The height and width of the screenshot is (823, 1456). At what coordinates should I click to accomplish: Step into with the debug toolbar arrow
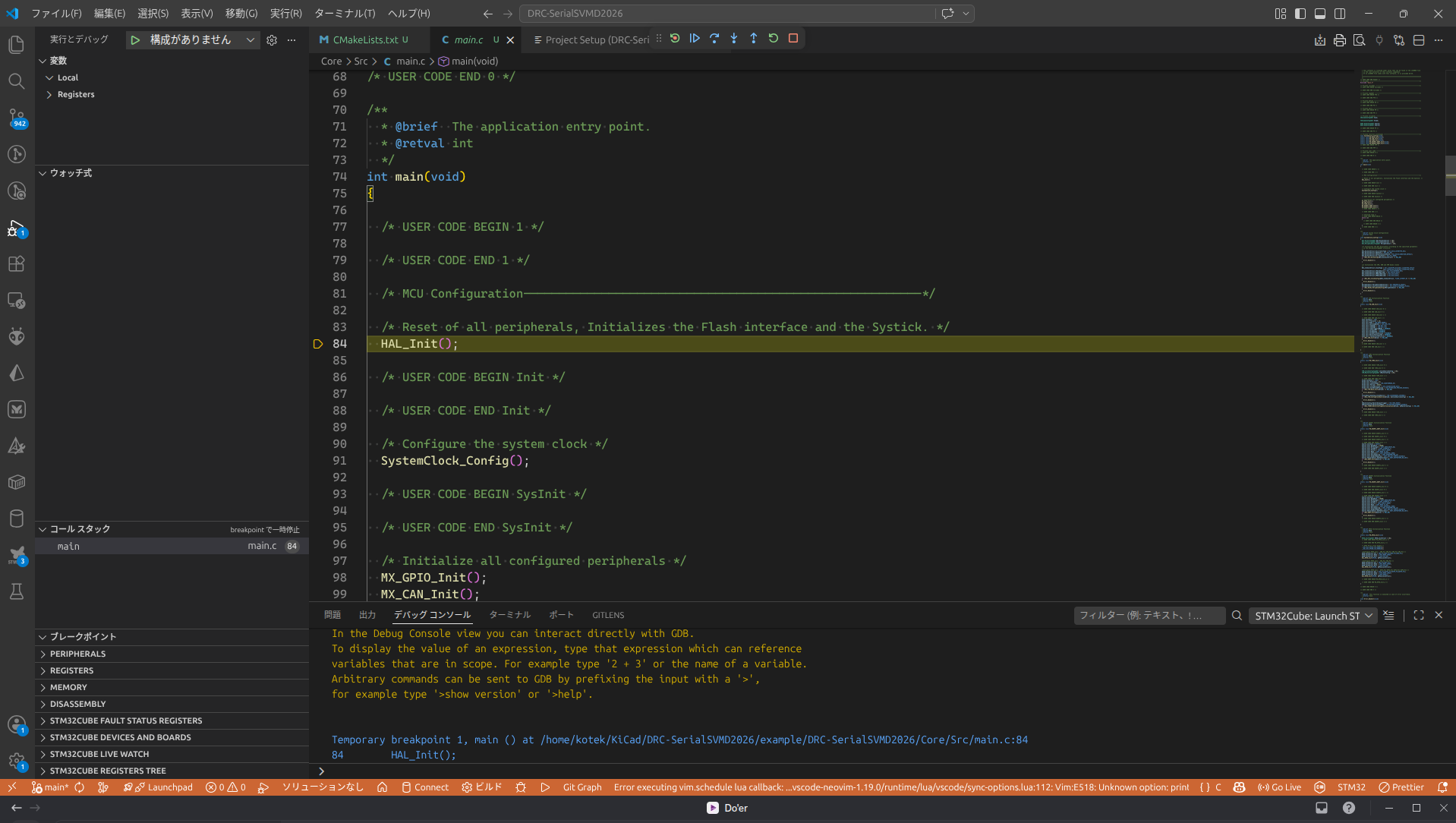pos(734,38)
